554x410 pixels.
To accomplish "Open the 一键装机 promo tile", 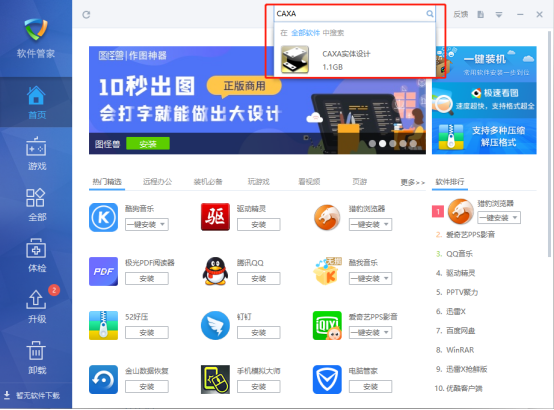I will (484, 64).
